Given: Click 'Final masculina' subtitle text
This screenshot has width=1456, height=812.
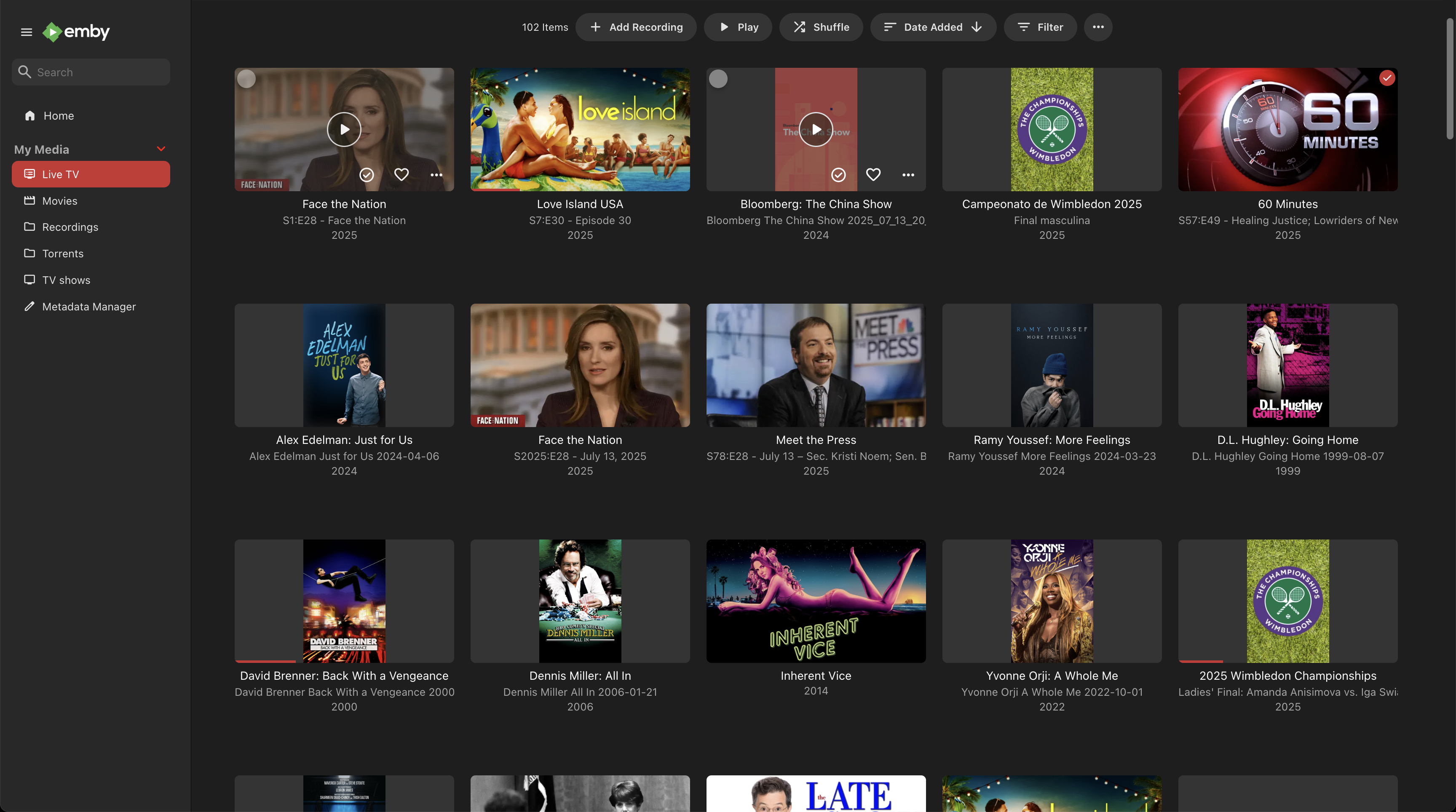Looking at the screenshot, I should tap(1052, 220).
